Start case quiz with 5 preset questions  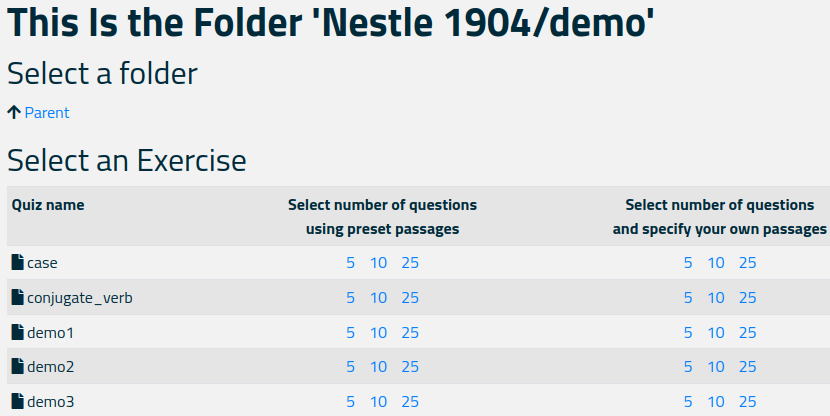click(x=350, y=263)
